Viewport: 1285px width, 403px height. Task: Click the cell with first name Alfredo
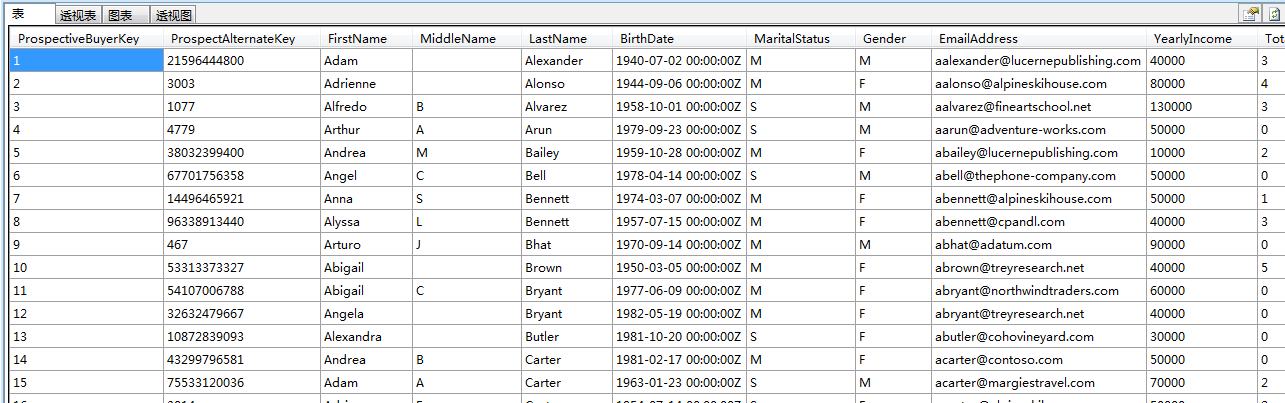[x=366, y=107]
